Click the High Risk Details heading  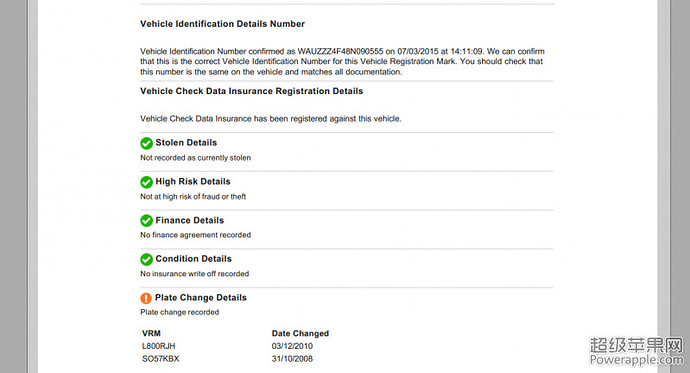click(193, 181)
